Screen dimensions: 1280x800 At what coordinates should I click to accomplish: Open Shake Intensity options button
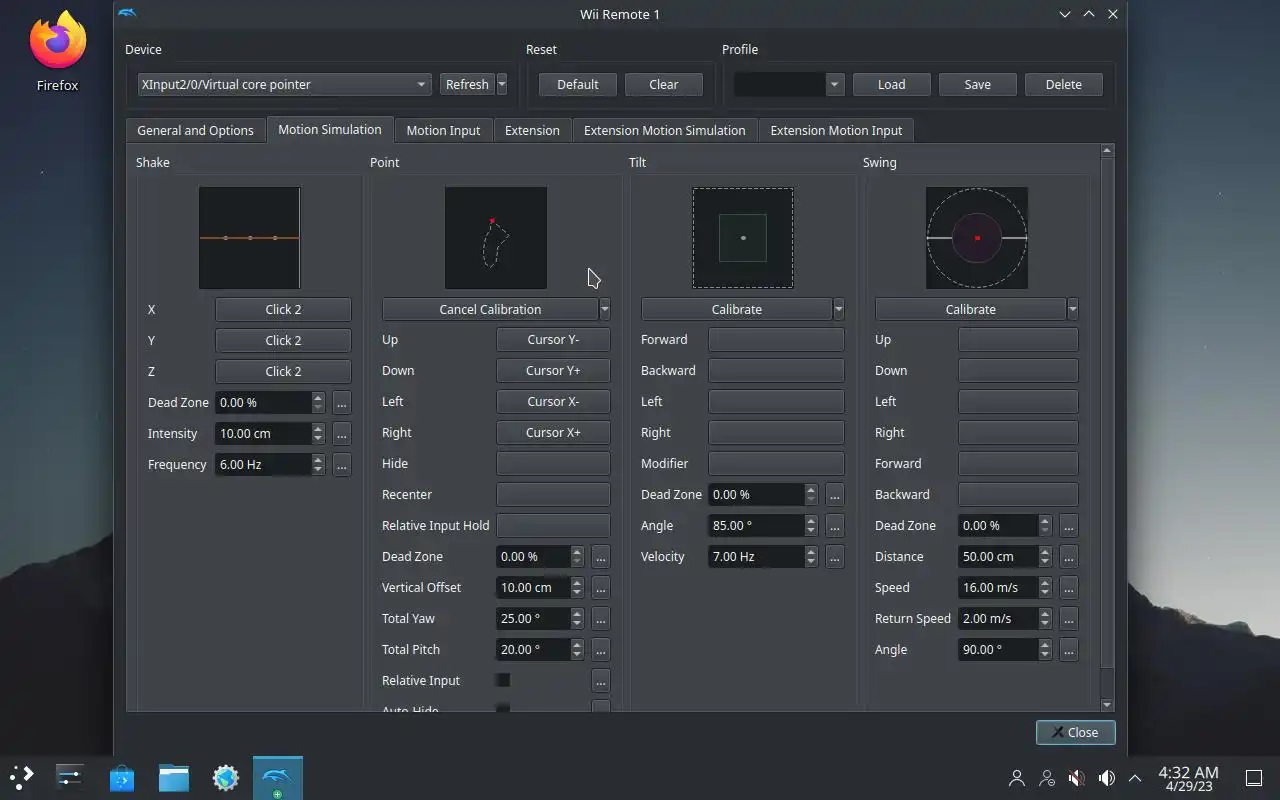(x=341, y=433)
